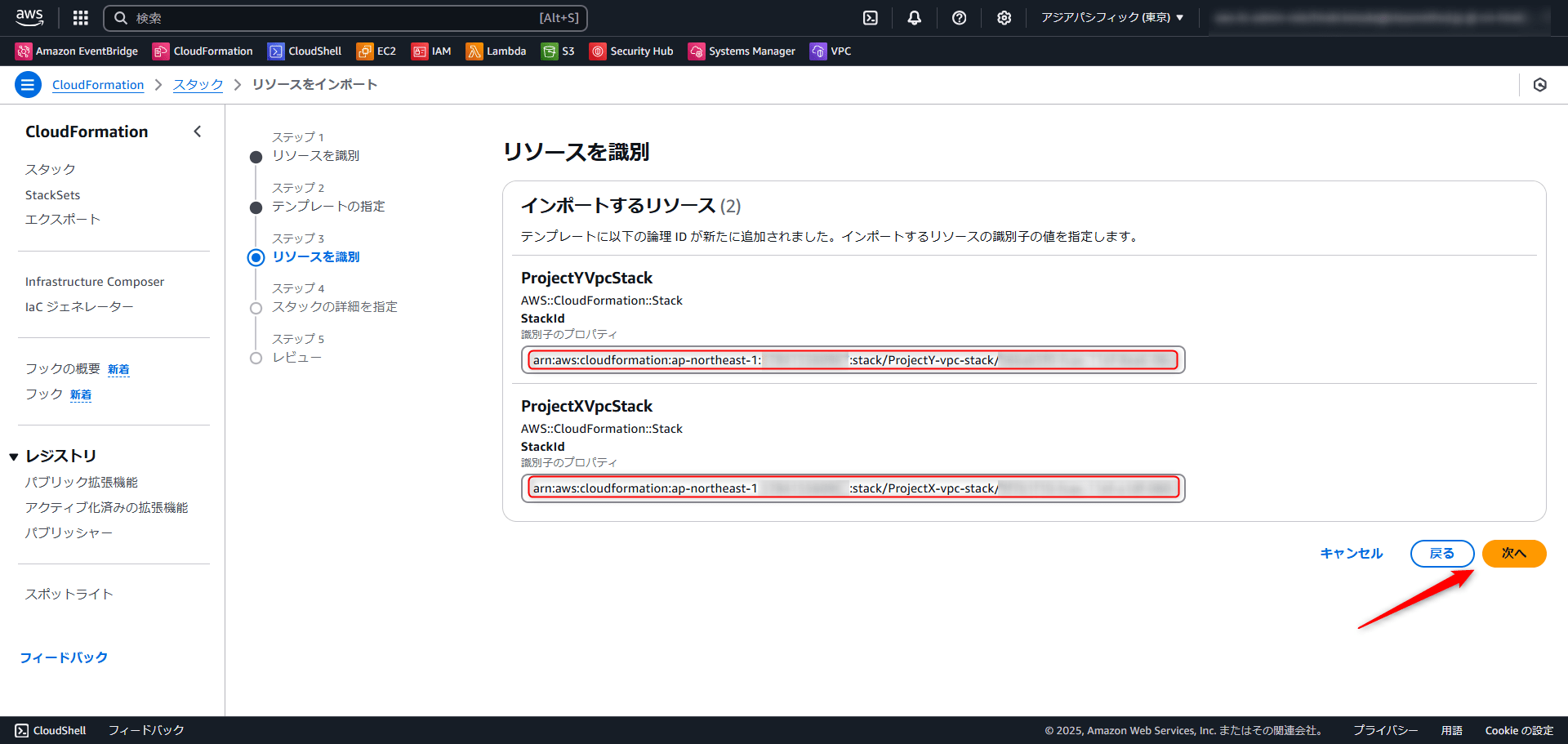Open IAM favorites shortcut

(x=431, y=51)
